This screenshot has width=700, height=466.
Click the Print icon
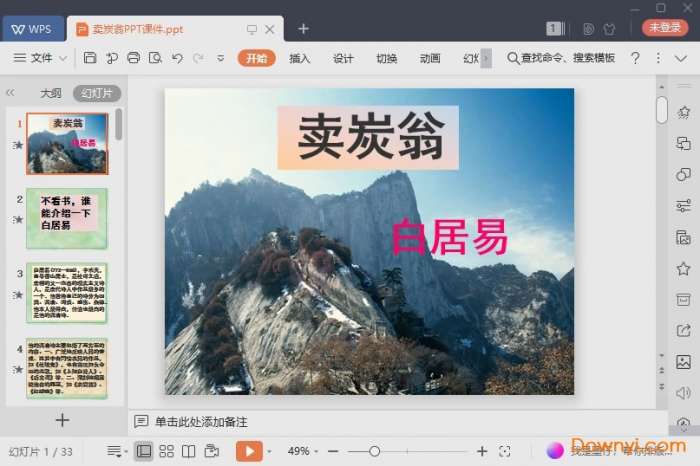pyautogui.click(x=133, y=58)
